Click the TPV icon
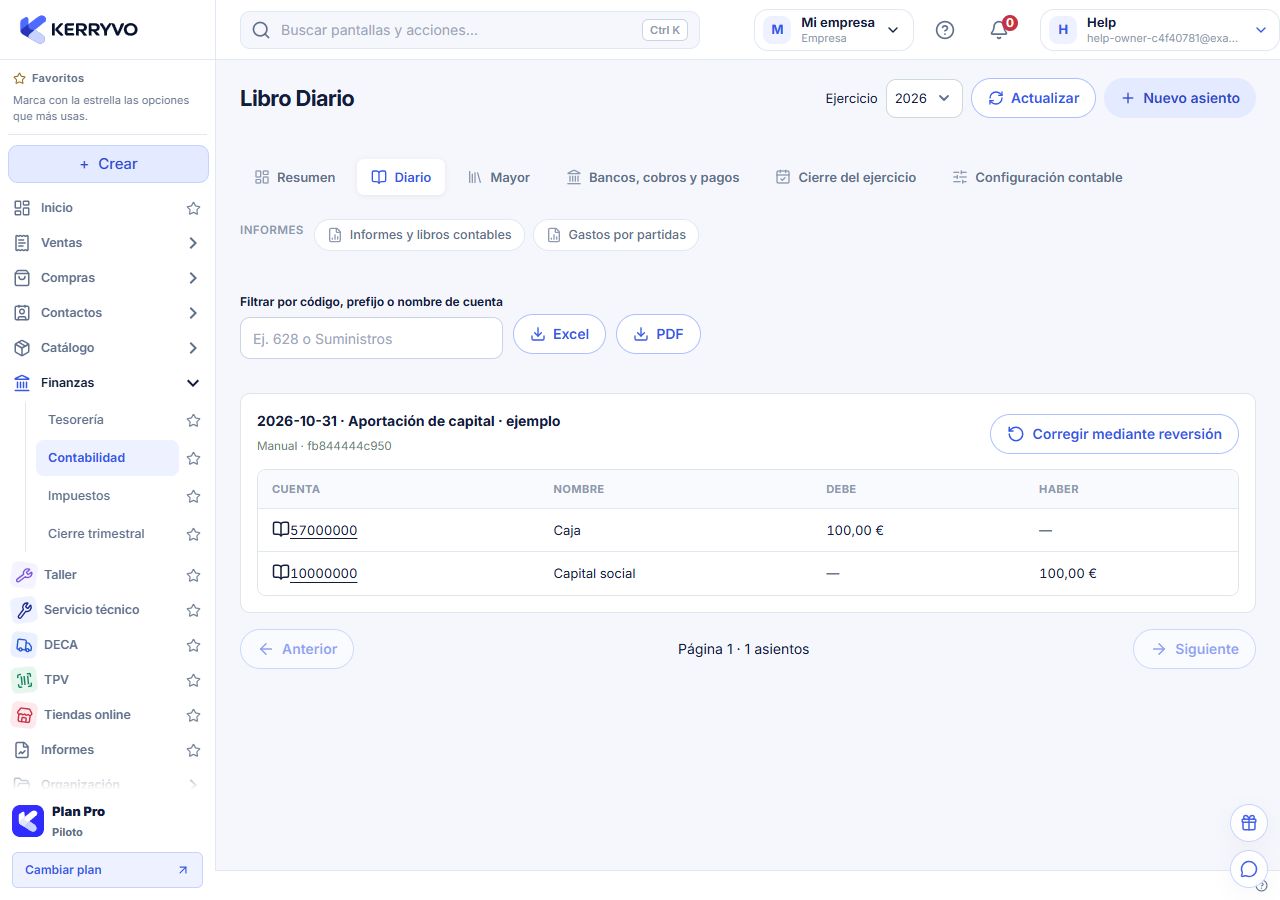This screenshot has height=900, width=1280. tap(24, 680)
